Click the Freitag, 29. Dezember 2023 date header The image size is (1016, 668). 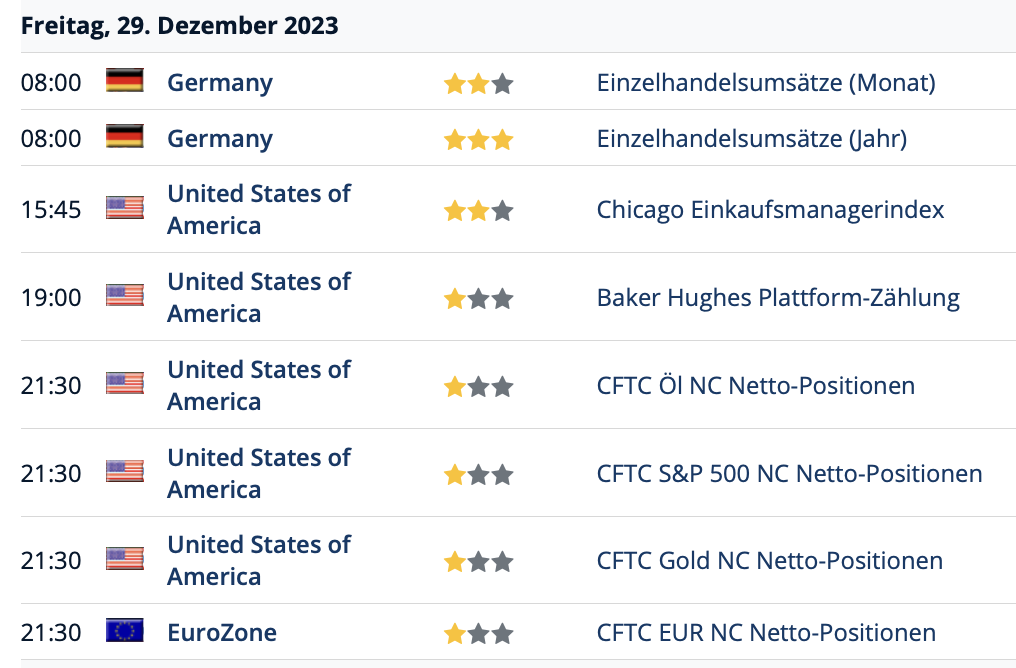tap(179, 26)
